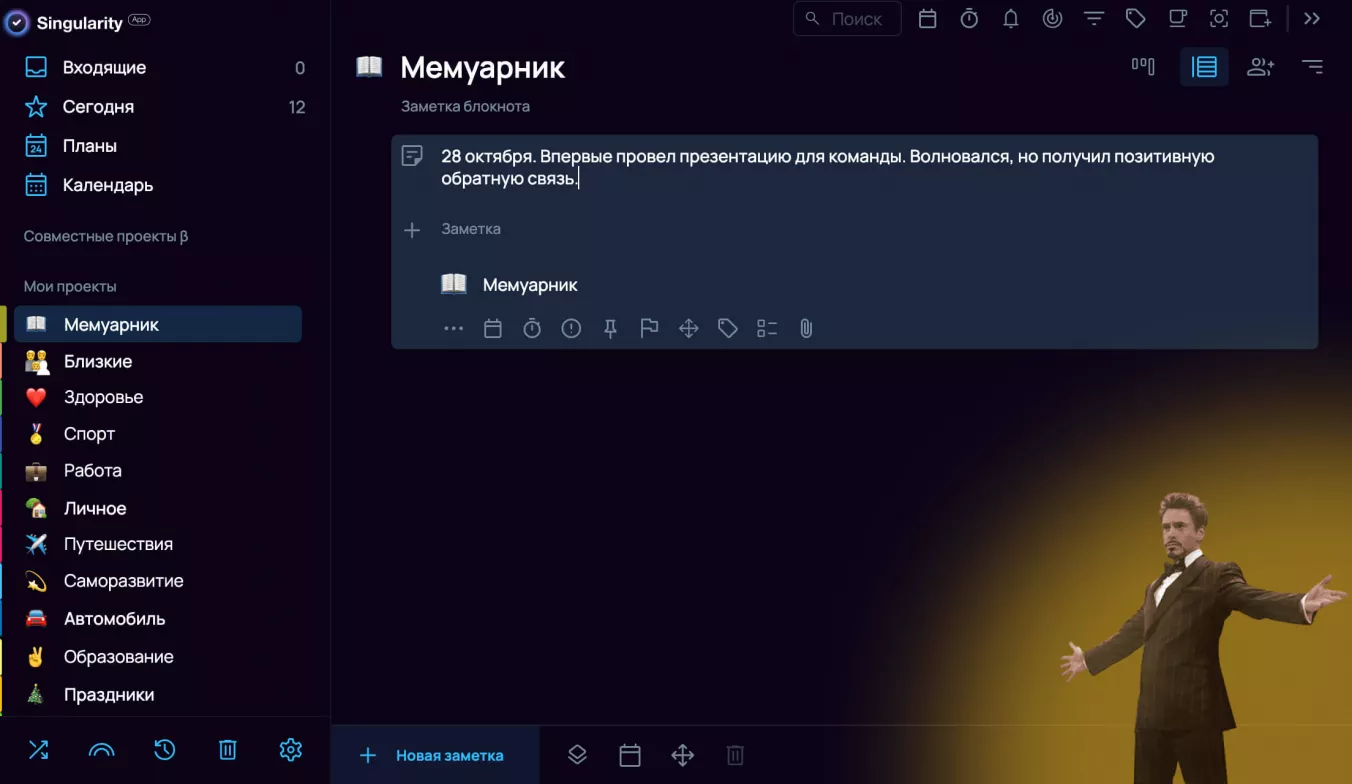The height and width of the screenshot is (784, 1352).
Task: Open the shuffle icon in sidebar footer
Action: click(38, 749)
